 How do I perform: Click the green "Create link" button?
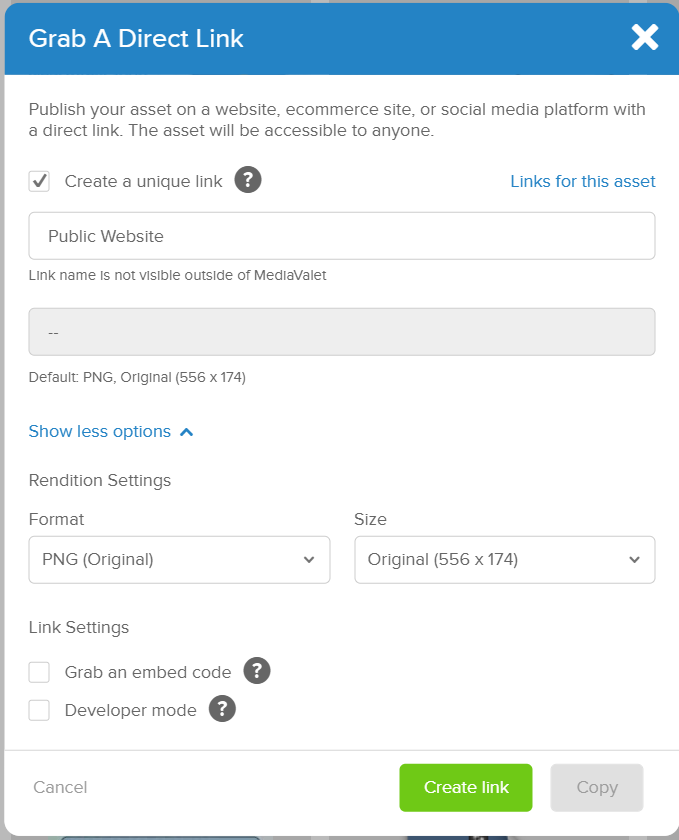465,787
